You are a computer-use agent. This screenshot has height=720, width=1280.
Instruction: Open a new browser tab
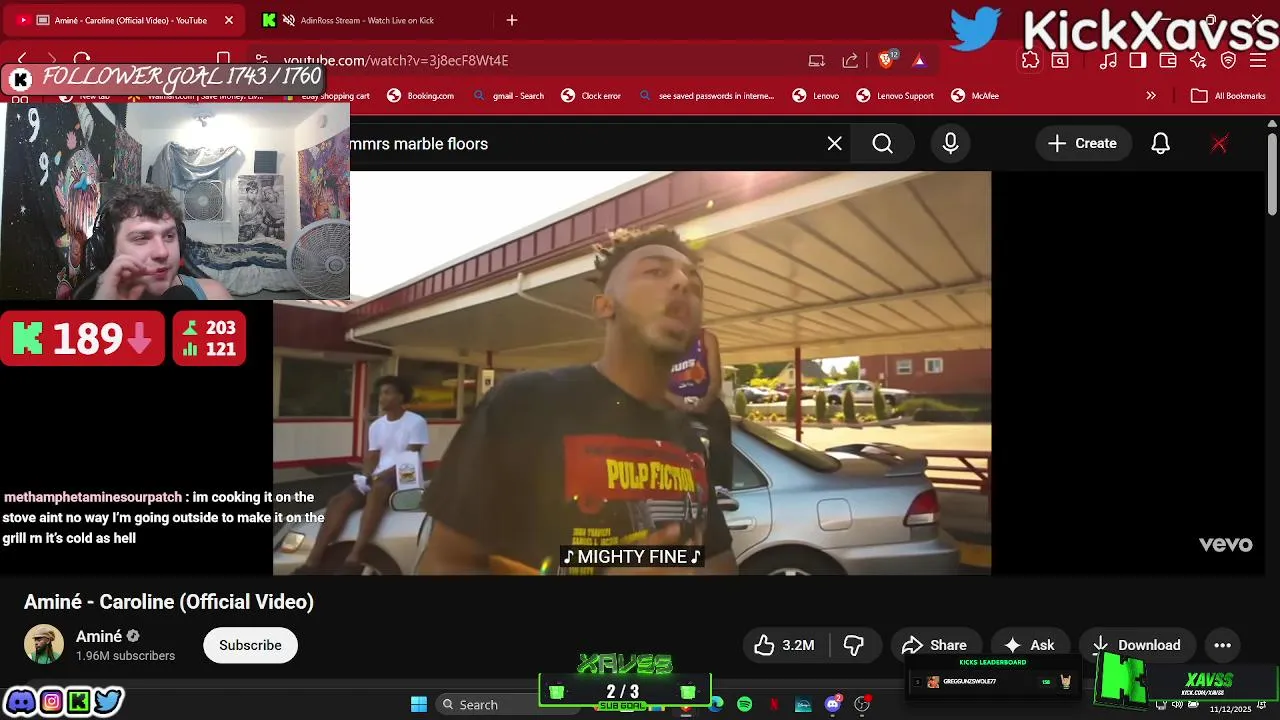[512, 20]
